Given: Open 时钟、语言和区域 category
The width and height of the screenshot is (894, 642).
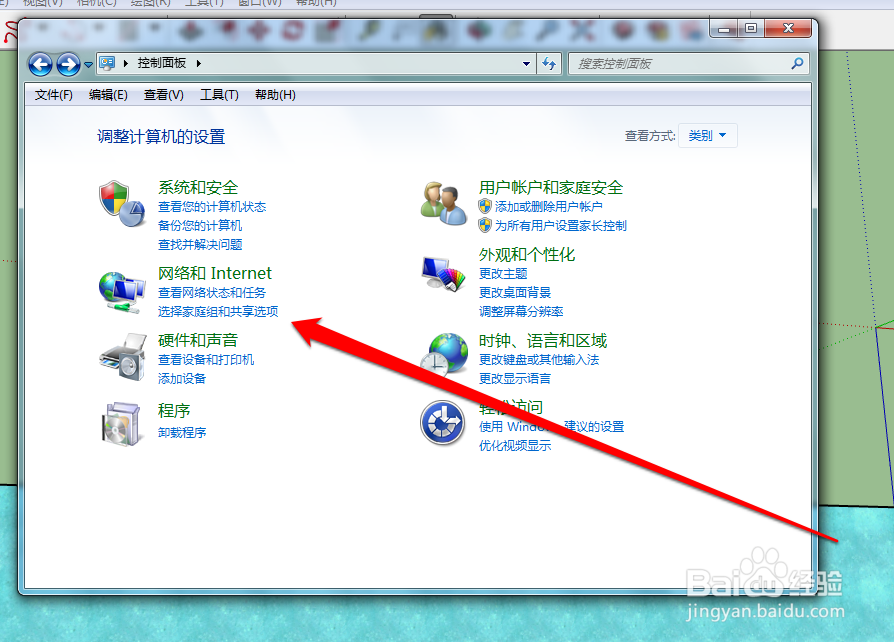Looking at the screenshot, I should [x=543, y=340].
